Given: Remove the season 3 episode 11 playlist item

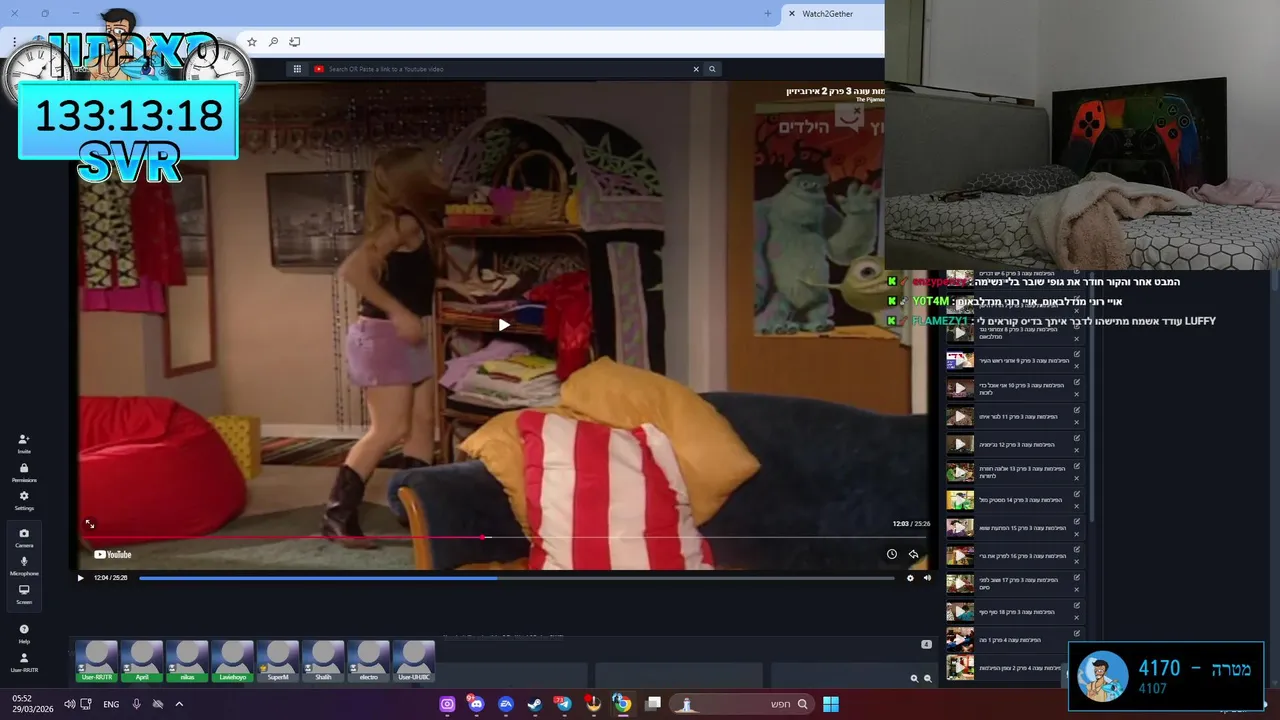Looking at the screenshot, I should (x=1077, y=423).
